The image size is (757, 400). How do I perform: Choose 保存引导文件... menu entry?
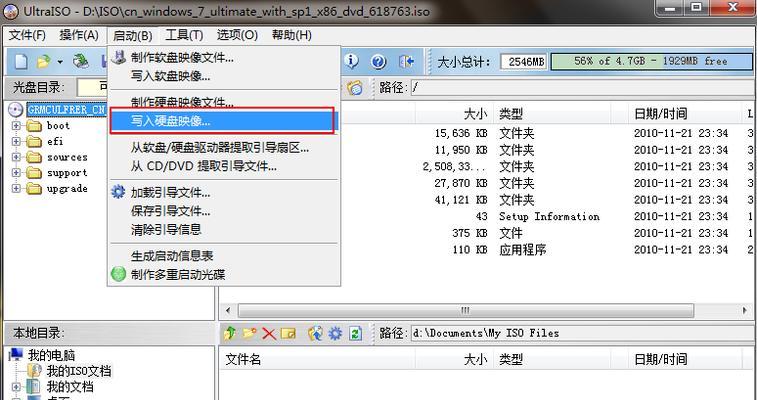[x=170, y=211]
